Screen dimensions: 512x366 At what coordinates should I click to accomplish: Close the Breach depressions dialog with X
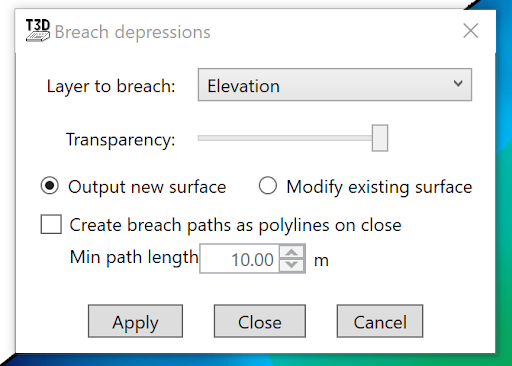pyautogui.click(x=471, y=31)
